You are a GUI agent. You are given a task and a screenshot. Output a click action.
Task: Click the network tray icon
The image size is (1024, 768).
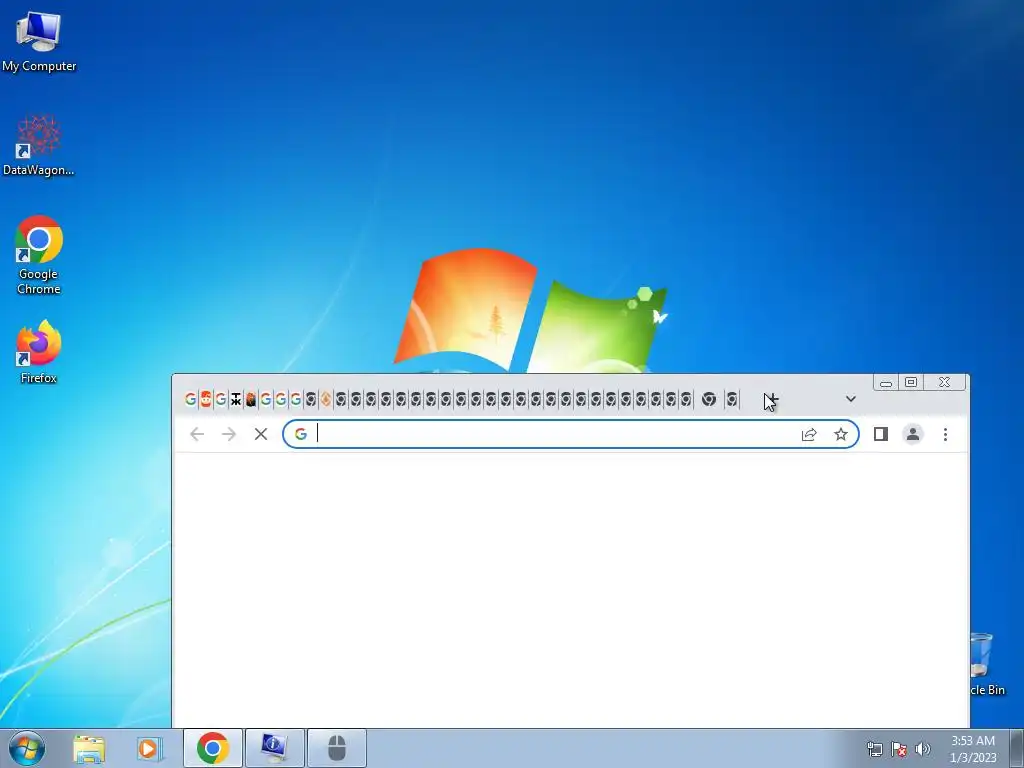pos(874,749)
